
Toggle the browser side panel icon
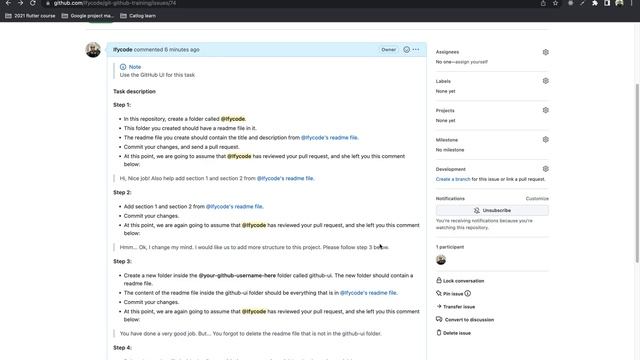click(607, 3)
